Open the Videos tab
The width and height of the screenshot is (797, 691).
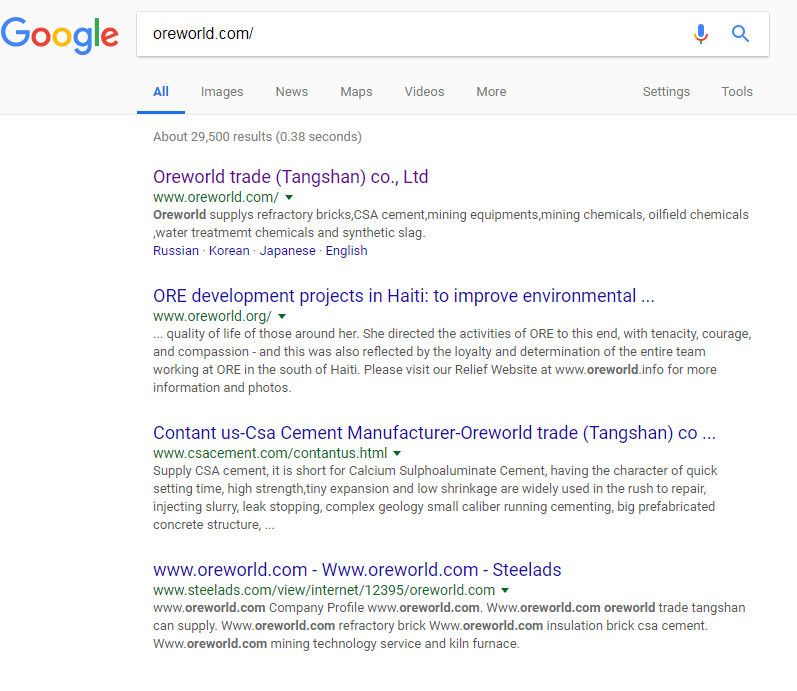coord(424,92)
